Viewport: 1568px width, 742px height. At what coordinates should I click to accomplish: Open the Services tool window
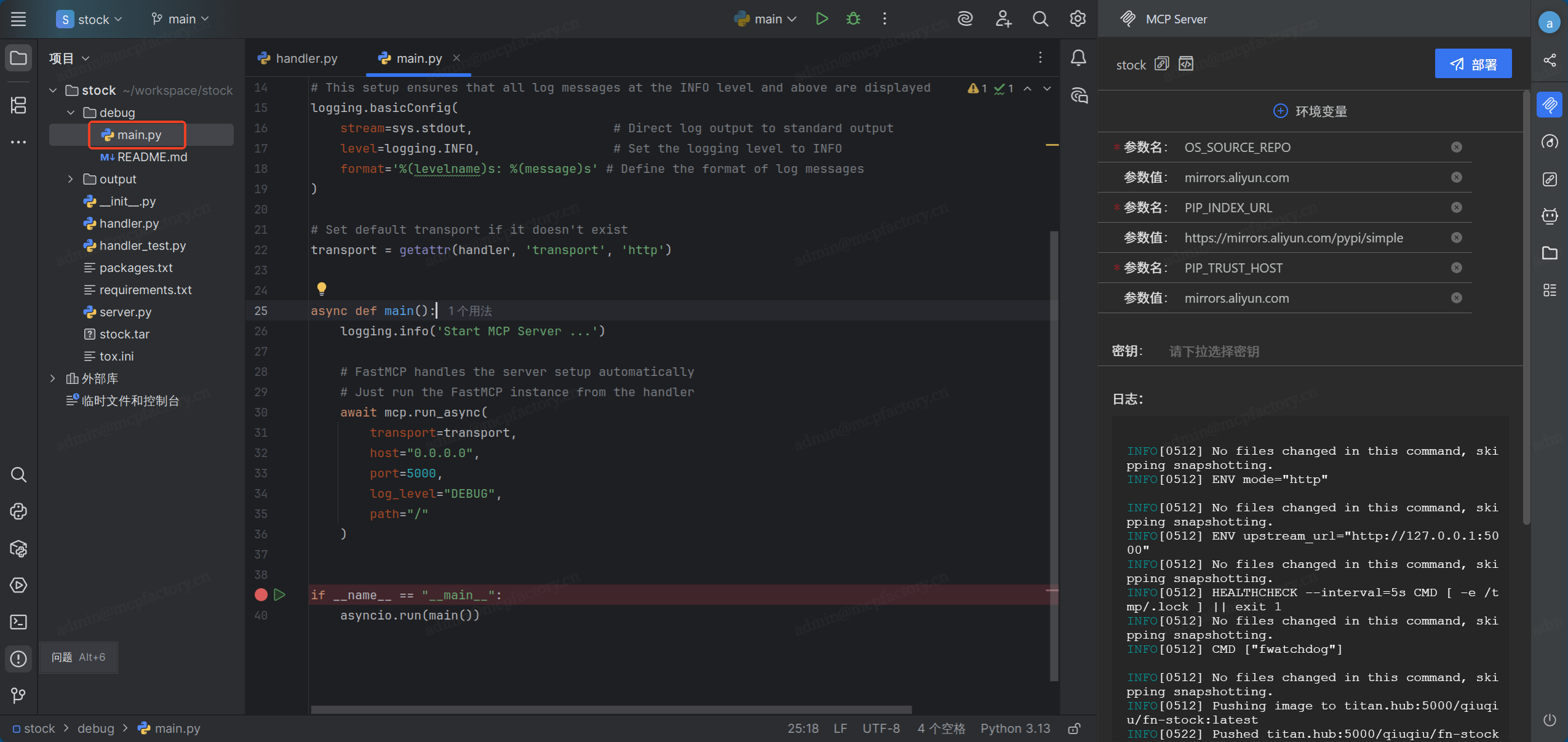(x=18, y=585)
